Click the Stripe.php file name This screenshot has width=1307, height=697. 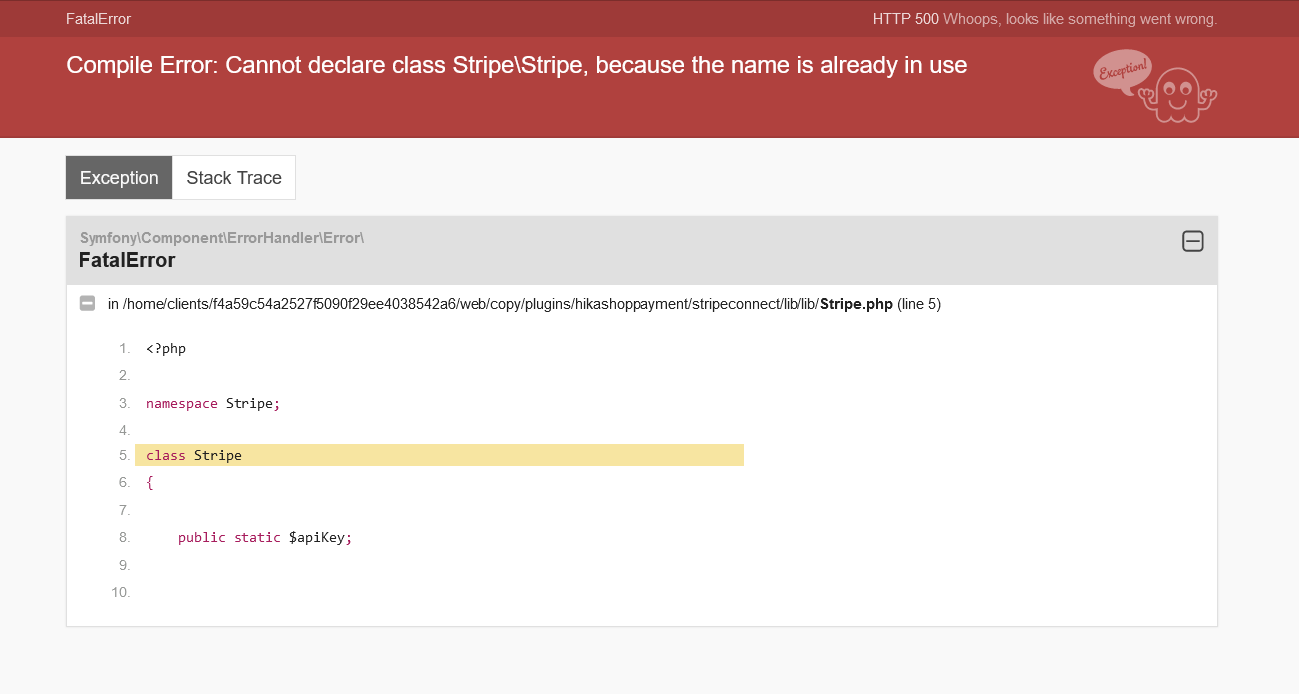[856, 304]
